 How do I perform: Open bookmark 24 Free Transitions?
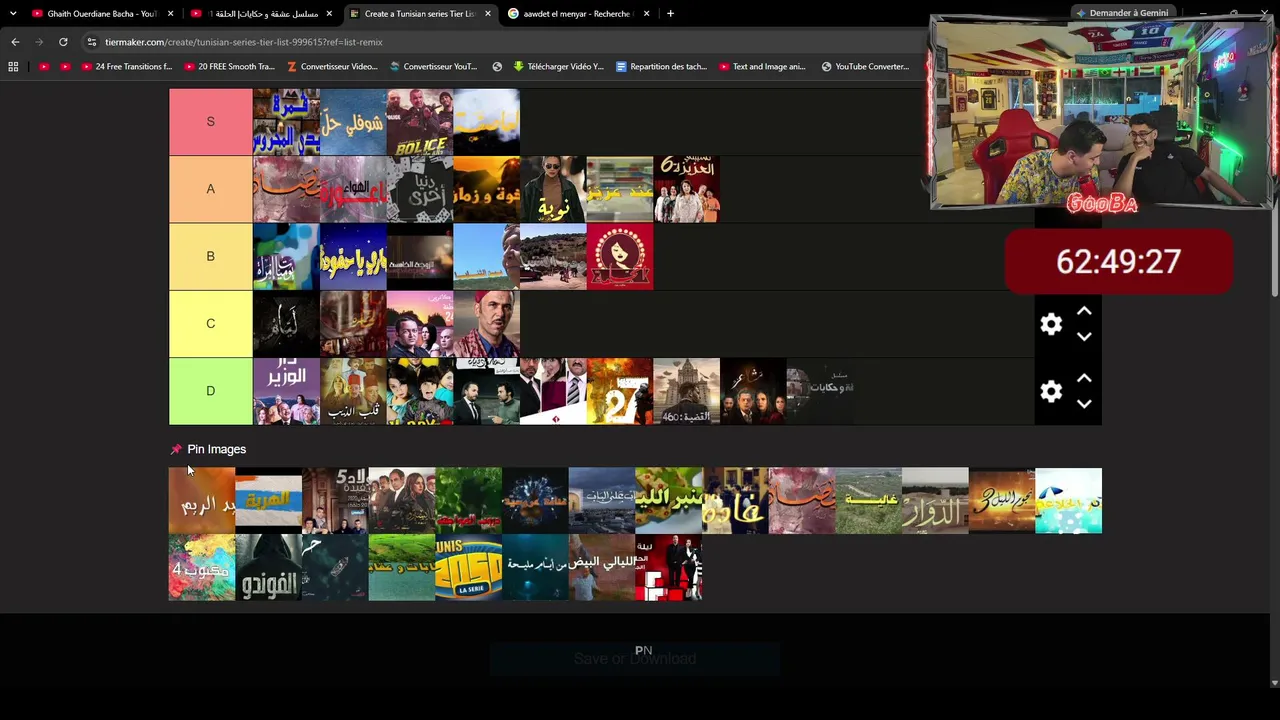127,67
